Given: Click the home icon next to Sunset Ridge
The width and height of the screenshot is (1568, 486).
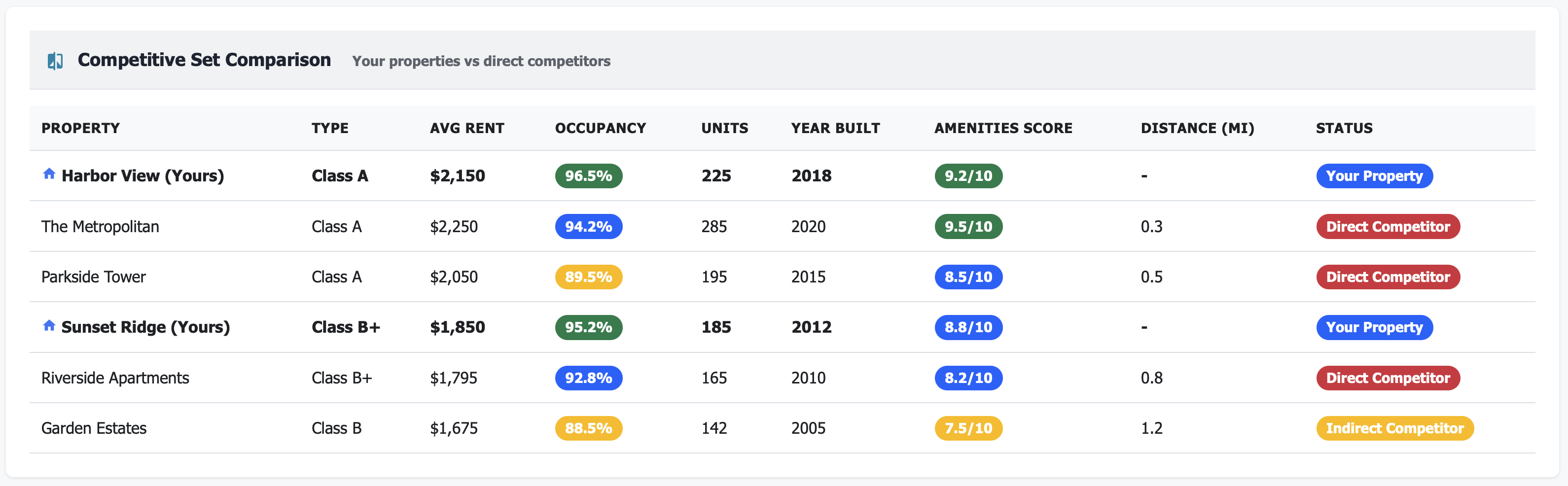Looking at the screenshot, I should click(49, 326).
